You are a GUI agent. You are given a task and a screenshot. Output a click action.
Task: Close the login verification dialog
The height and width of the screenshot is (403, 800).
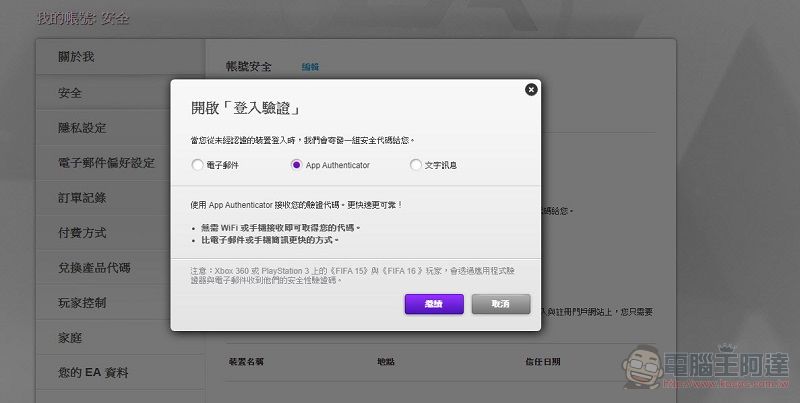click(x=531, y=90)
